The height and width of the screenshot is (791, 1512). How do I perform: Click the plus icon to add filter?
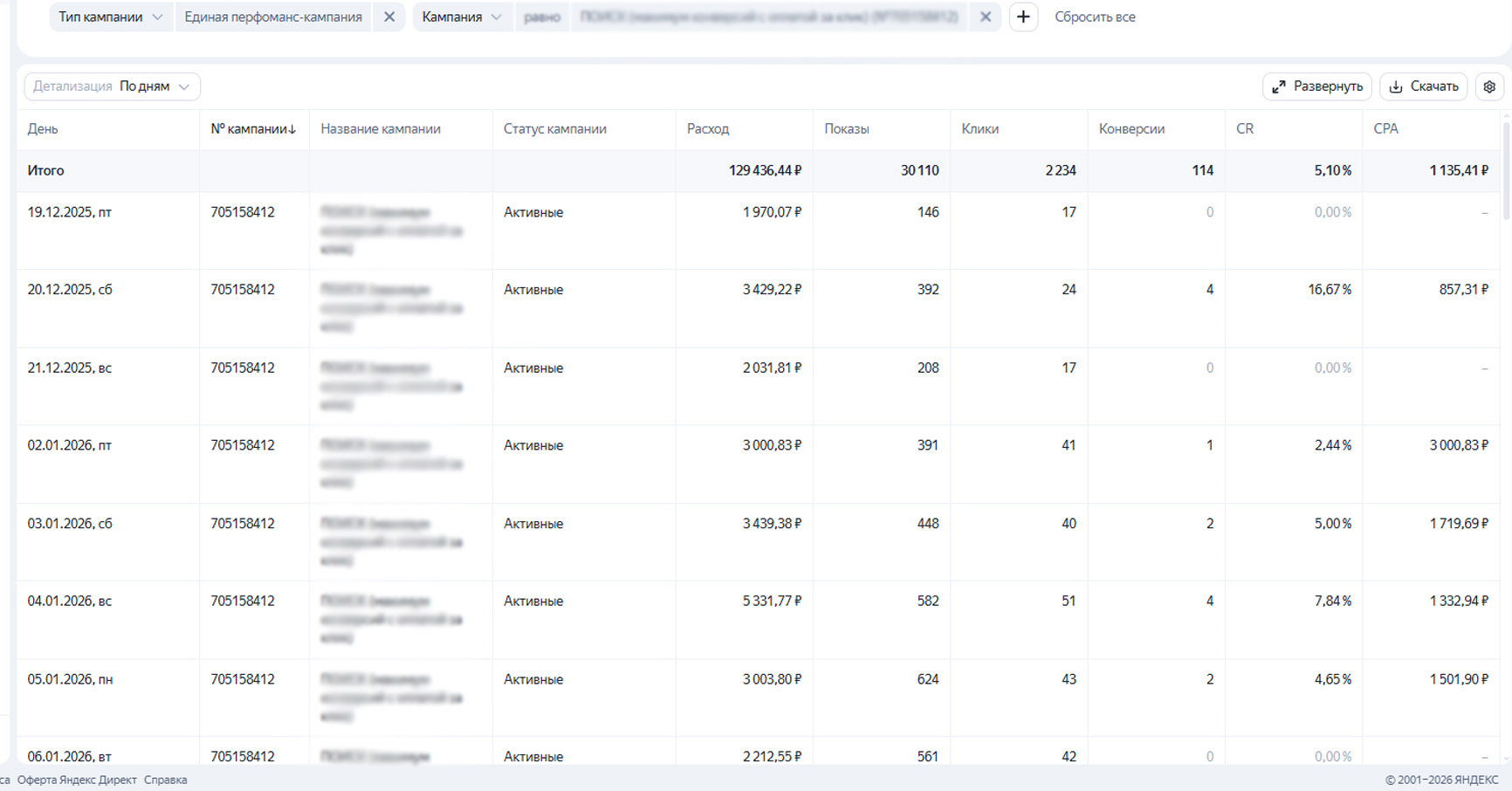1023,17
